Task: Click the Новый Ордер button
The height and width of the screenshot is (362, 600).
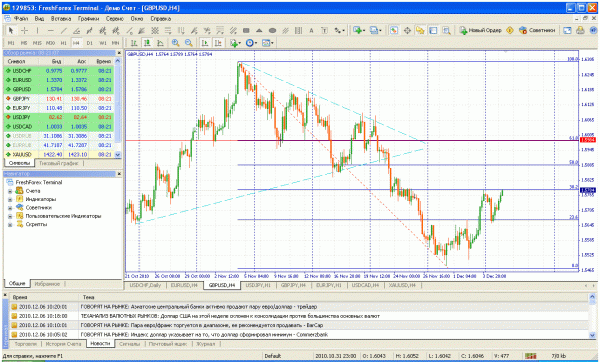Action: coord(481,30)
